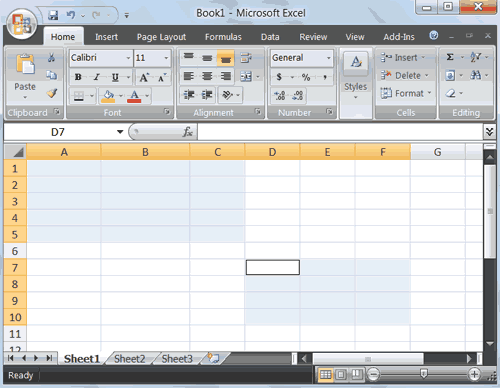
Task: Switch to the Data tab
Action: click(270, 37)
